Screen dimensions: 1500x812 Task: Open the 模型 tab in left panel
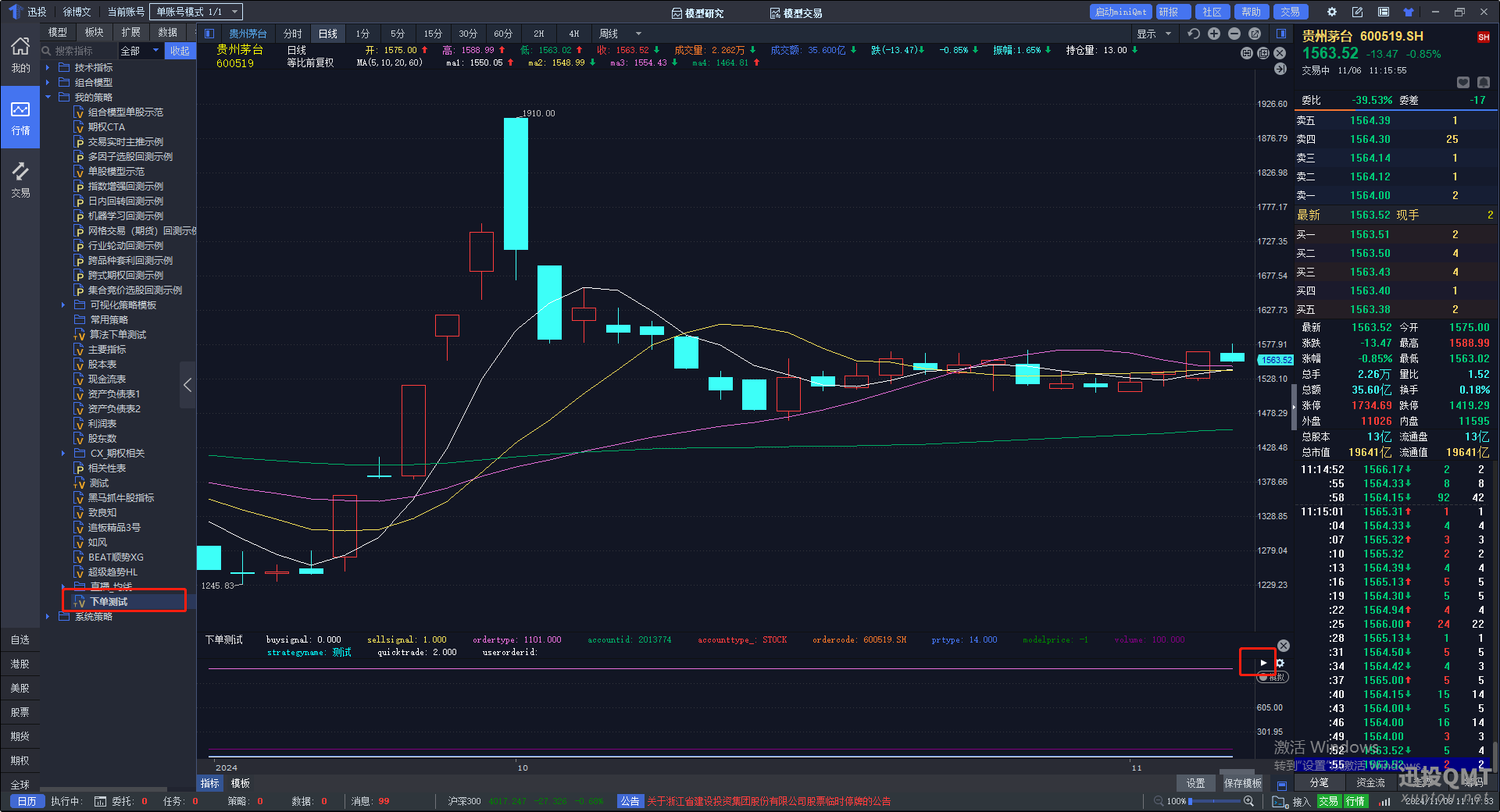point(58,32)
